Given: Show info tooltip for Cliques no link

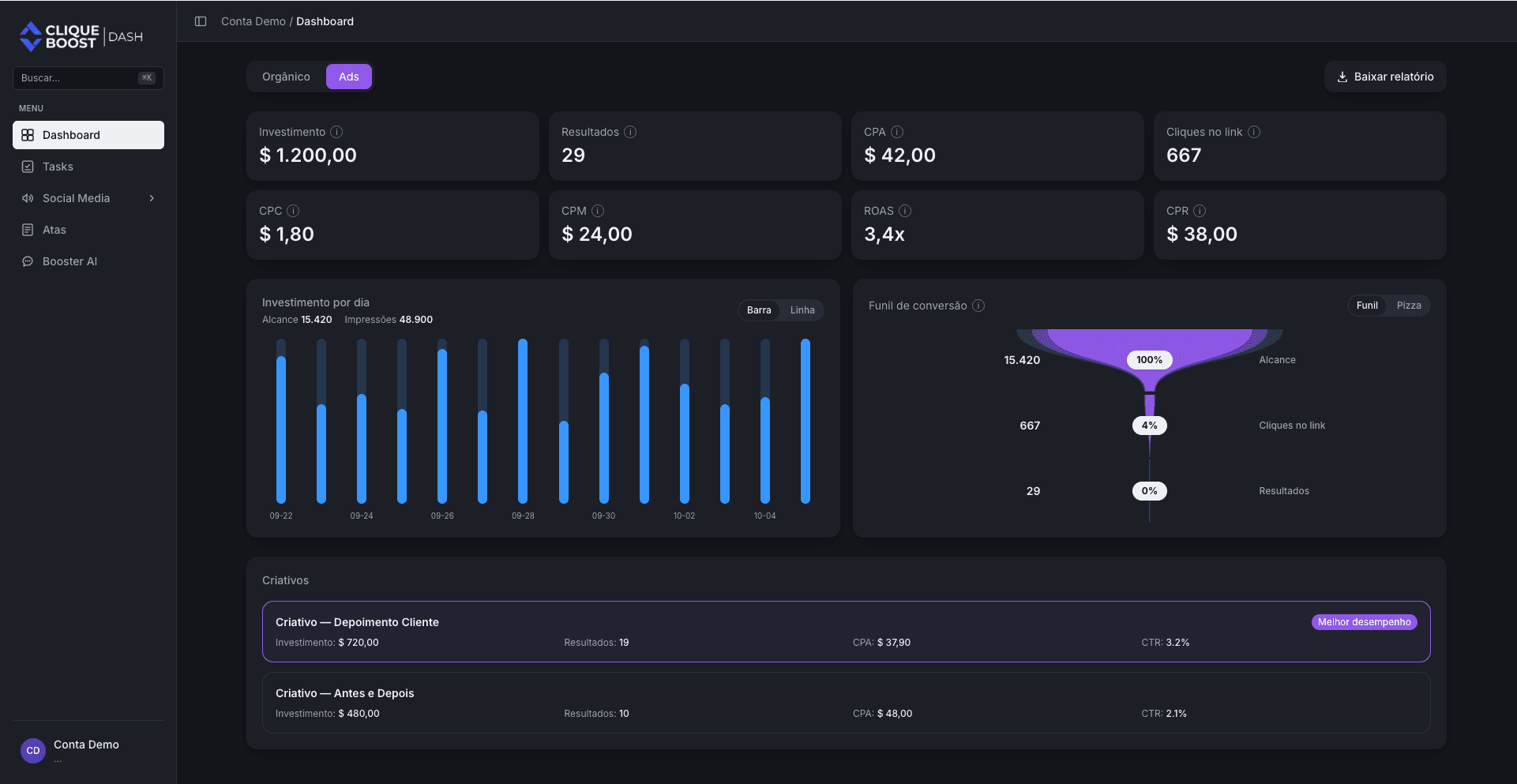Looking at the screenshot, I should point(1254,132).
